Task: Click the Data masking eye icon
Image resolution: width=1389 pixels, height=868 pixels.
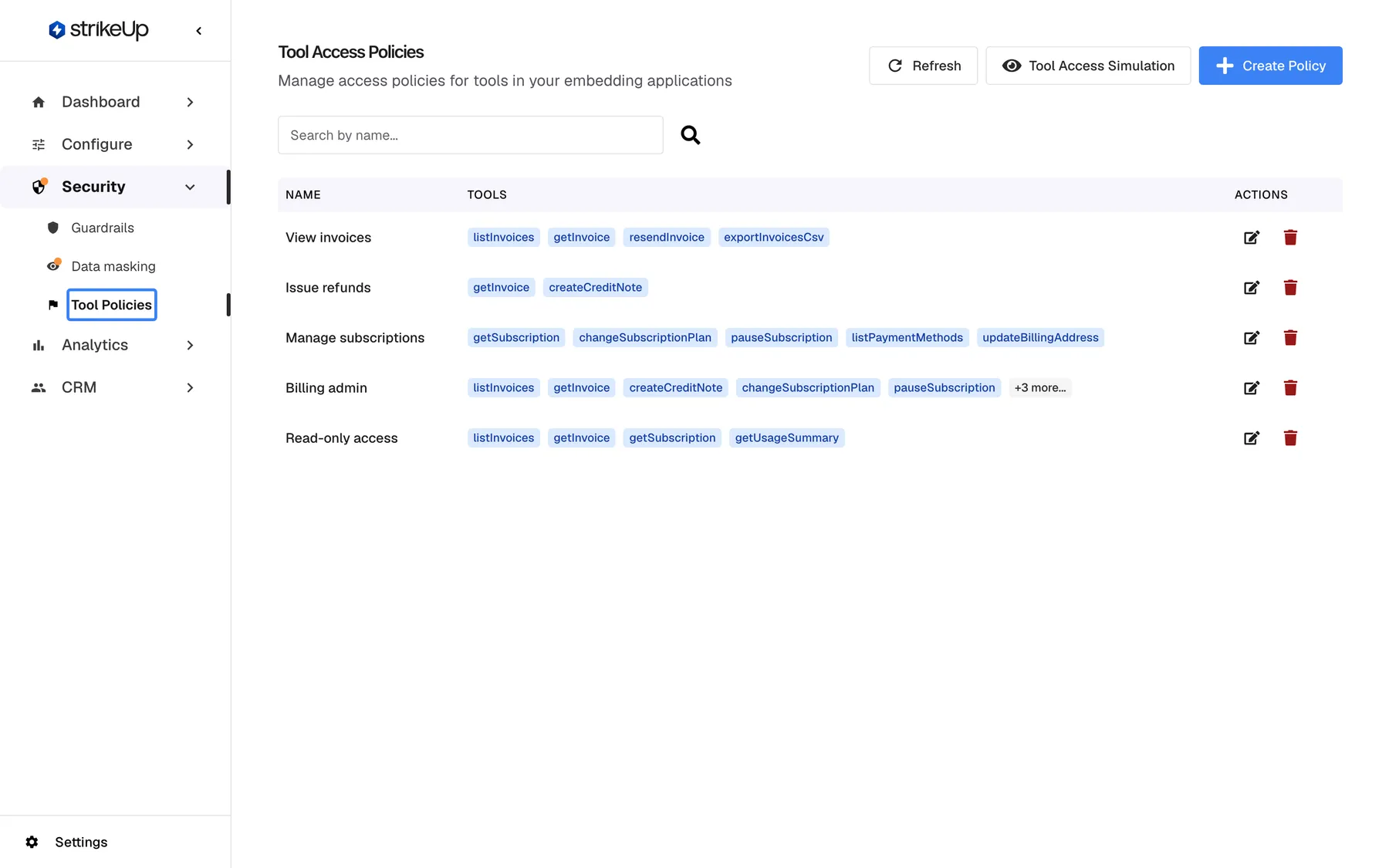Action: click(x=53, y=265)
